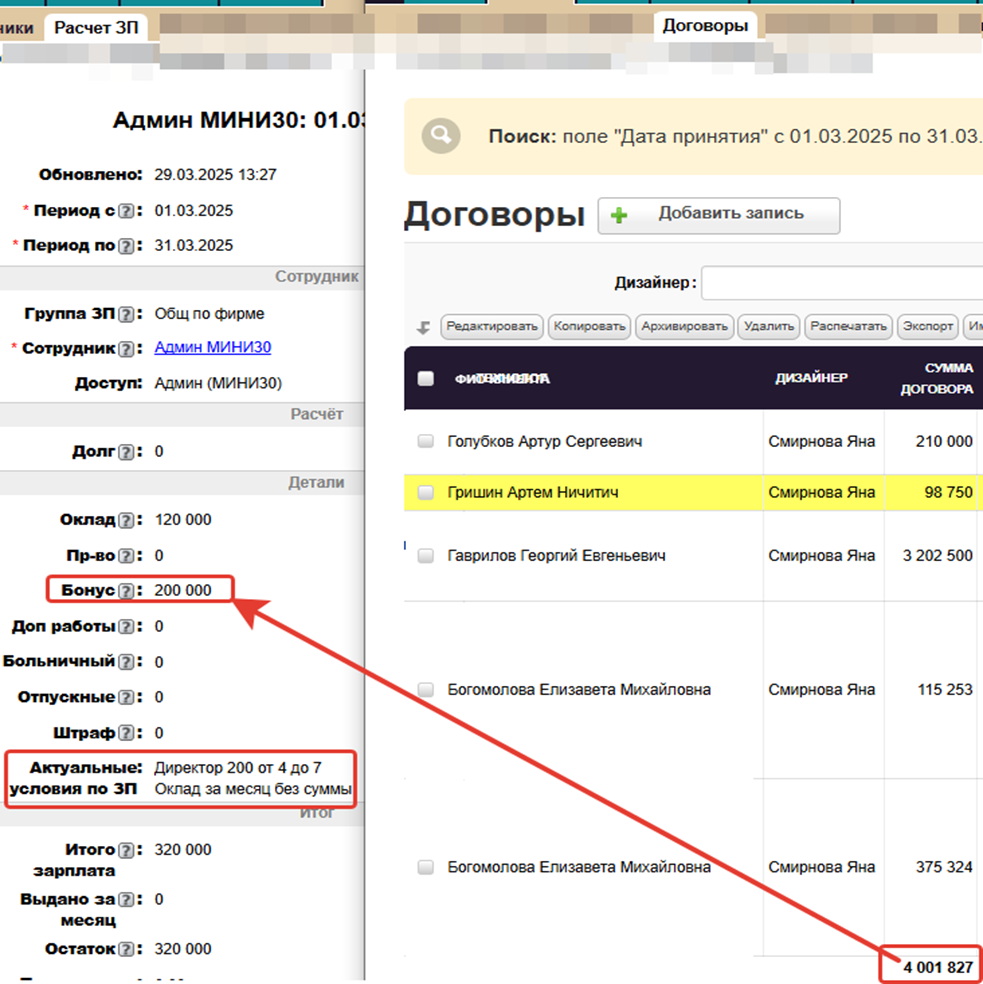Switch to the Расчет ЗП tab
Viewport: 983px width, 984px height.
point(96,28)
